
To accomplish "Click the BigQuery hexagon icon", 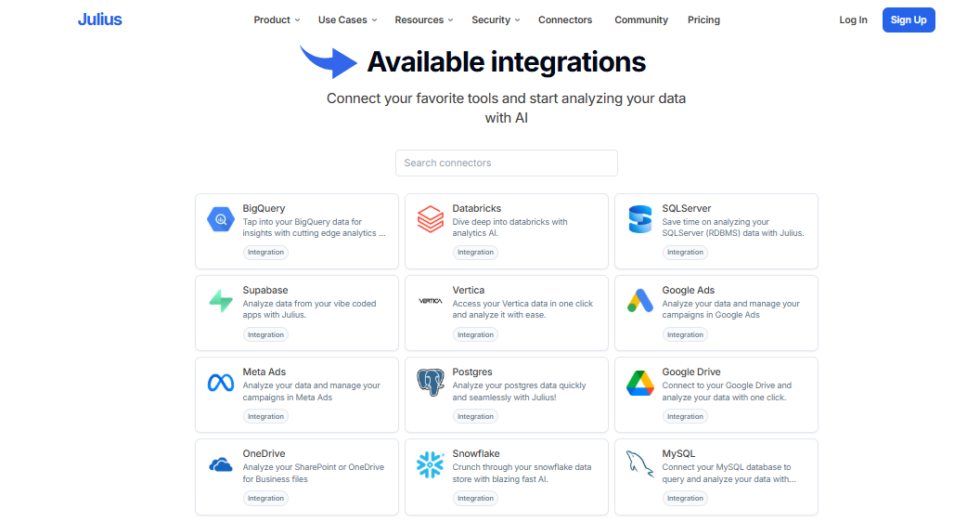I will [x=220, y=219].
